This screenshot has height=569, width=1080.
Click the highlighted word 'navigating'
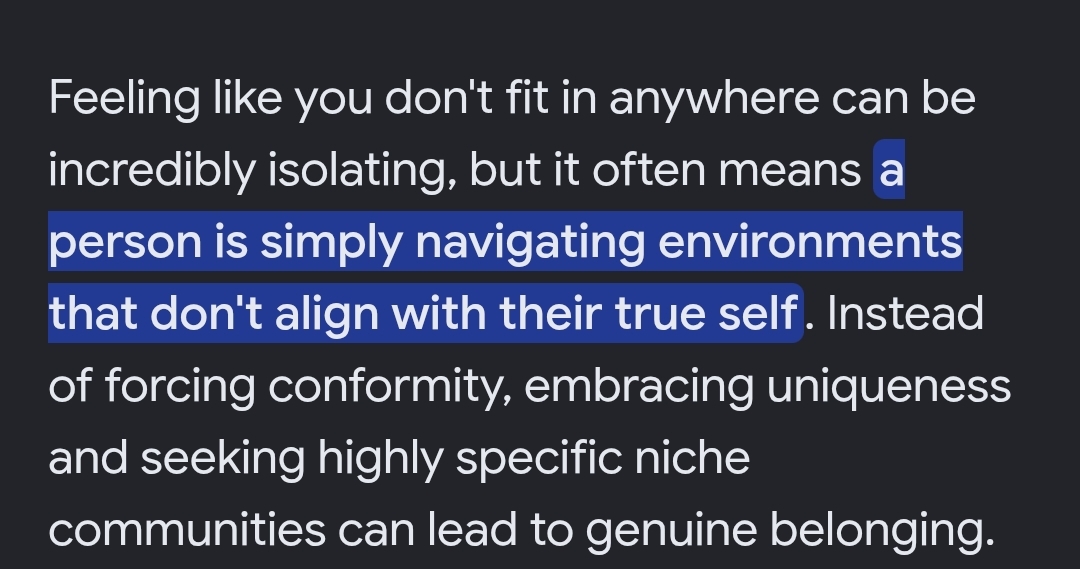coord(530,242)
